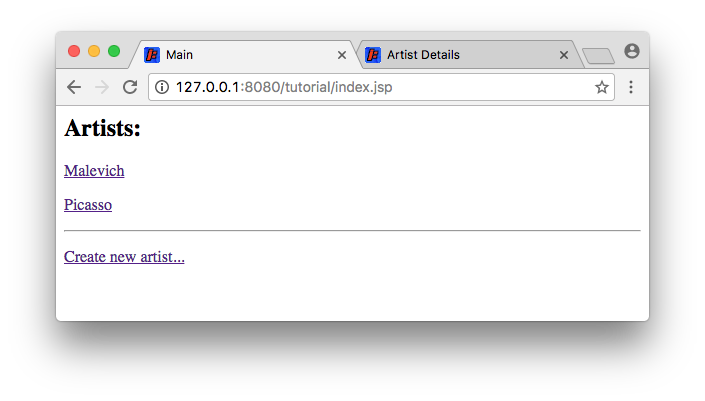Viewport: 705px width, 401px height.
Task: Click the Artists heading text
Action: [102, 128]
